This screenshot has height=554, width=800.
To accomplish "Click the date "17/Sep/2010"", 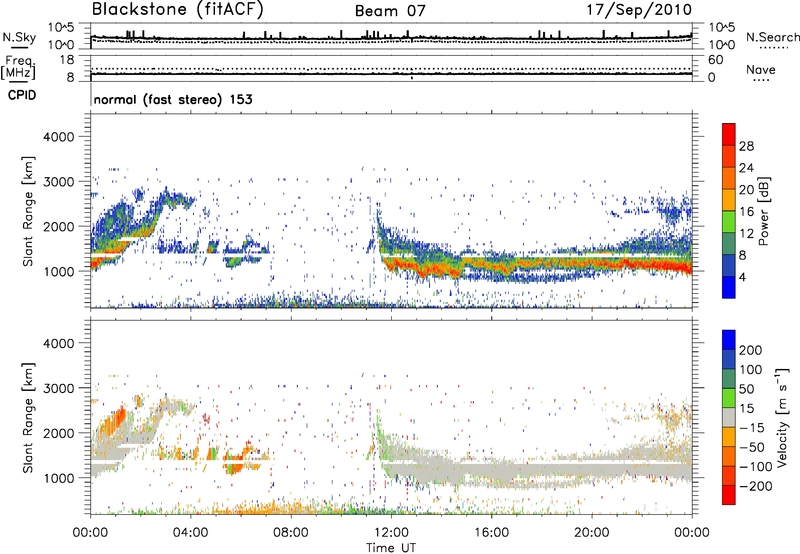I will [x=639, y=9].
